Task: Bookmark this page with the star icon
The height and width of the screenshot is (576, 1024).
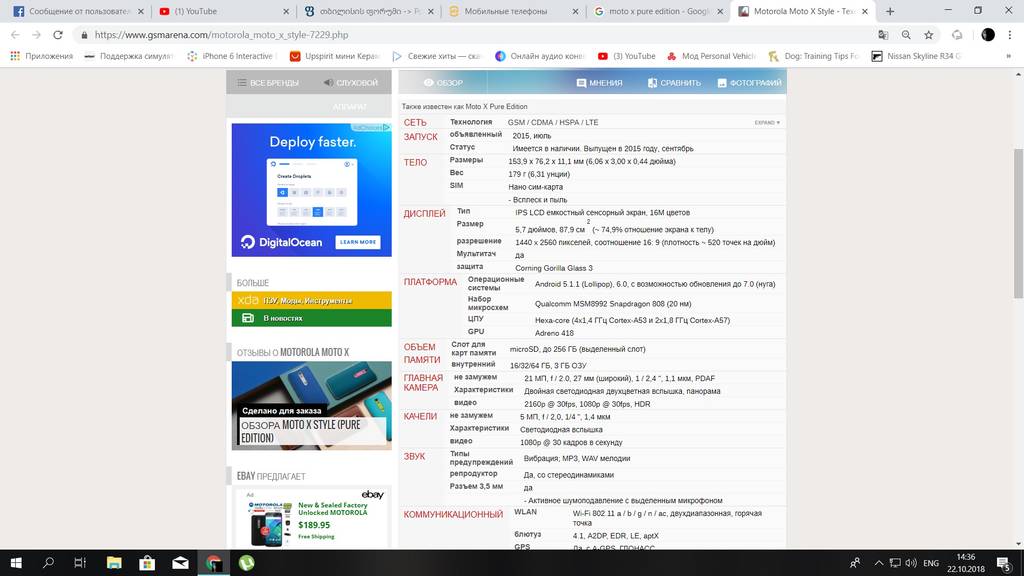Action: click(x=928, y=35)
